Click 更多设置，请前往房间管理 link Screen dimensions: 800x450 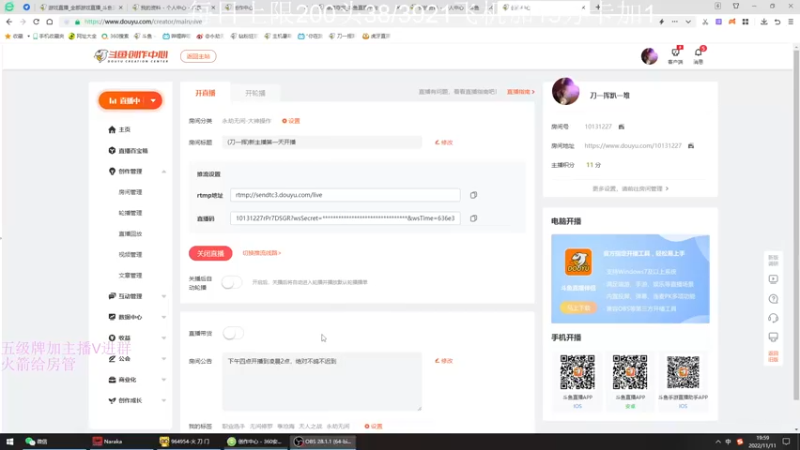(x=630, y=189)
